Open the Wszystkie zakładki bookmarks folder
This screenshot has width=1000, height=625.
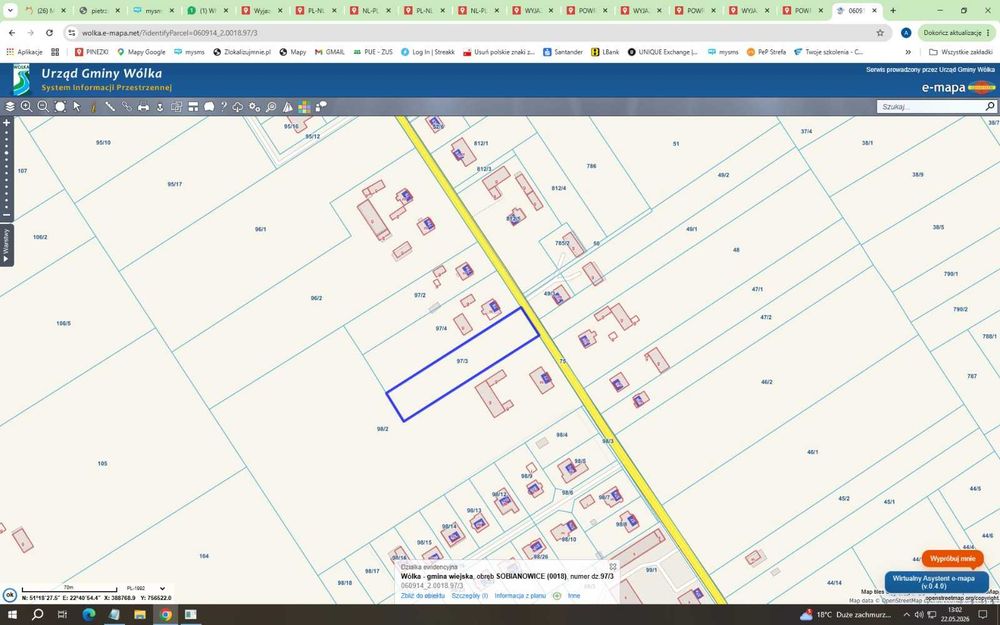[x=961, y=52]
